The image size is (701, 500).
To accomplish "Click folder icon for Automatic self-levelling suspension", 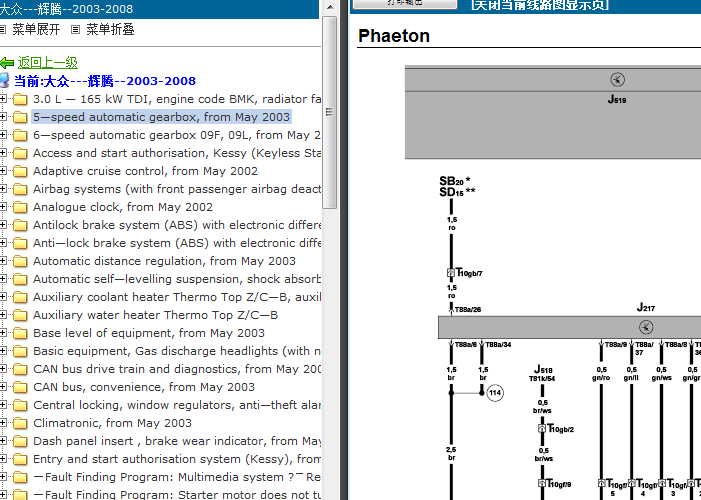I will tap(20, 279).
